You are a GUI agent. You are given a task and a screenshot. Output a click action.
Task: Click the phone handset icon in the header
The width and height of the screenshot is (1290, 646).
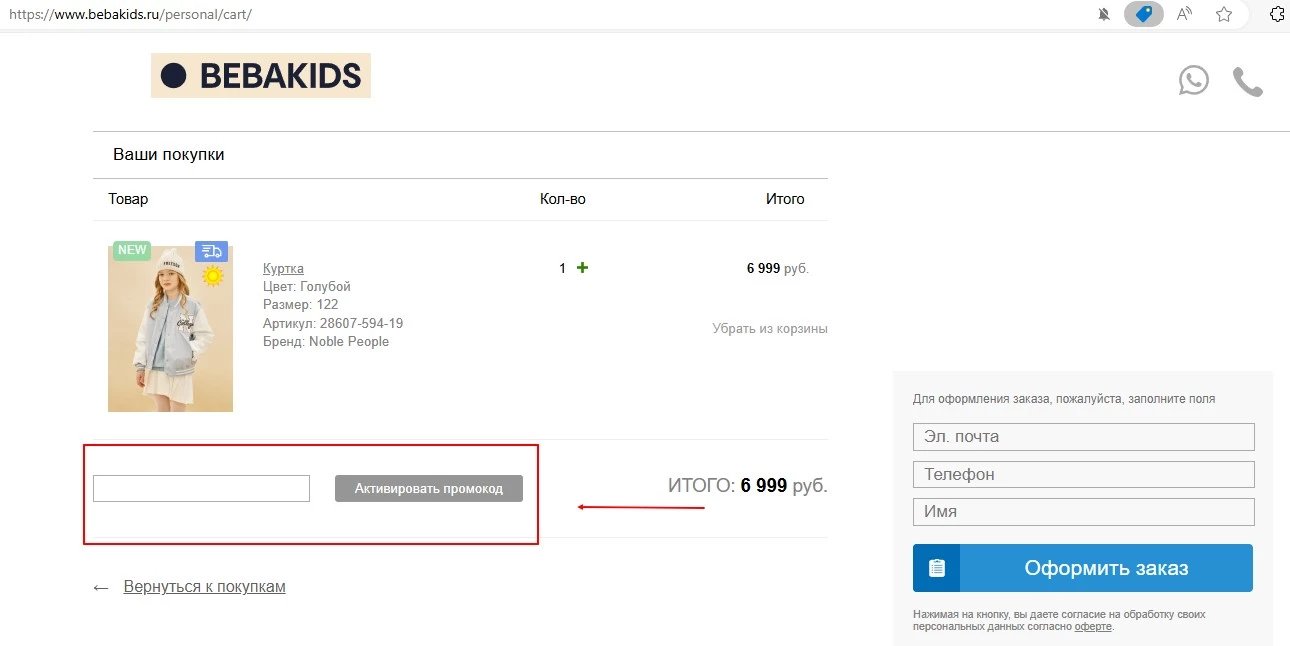click(x=1247, y=82)
